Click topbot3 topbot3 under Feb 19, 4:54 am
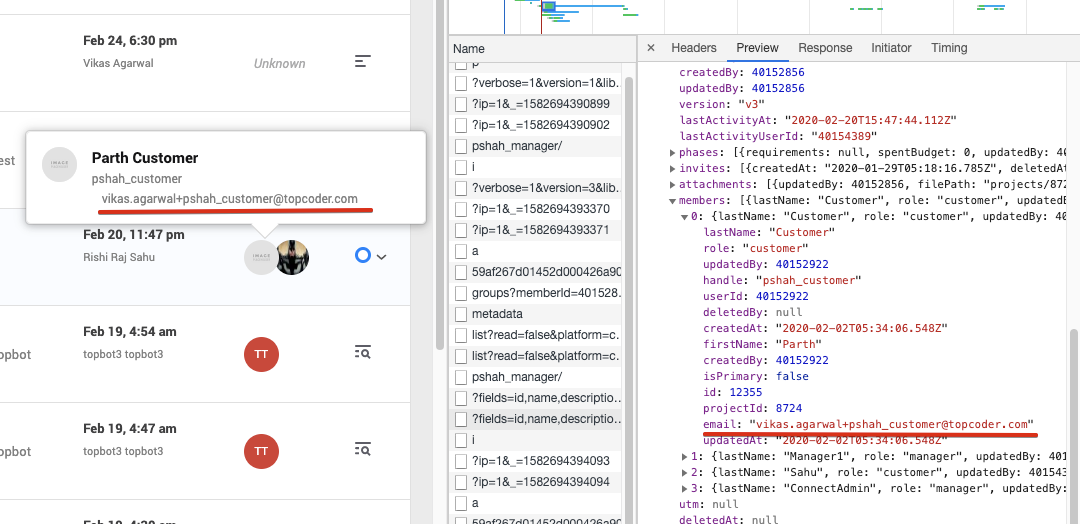Screen dimensions: 1080x524 (123, 355)
